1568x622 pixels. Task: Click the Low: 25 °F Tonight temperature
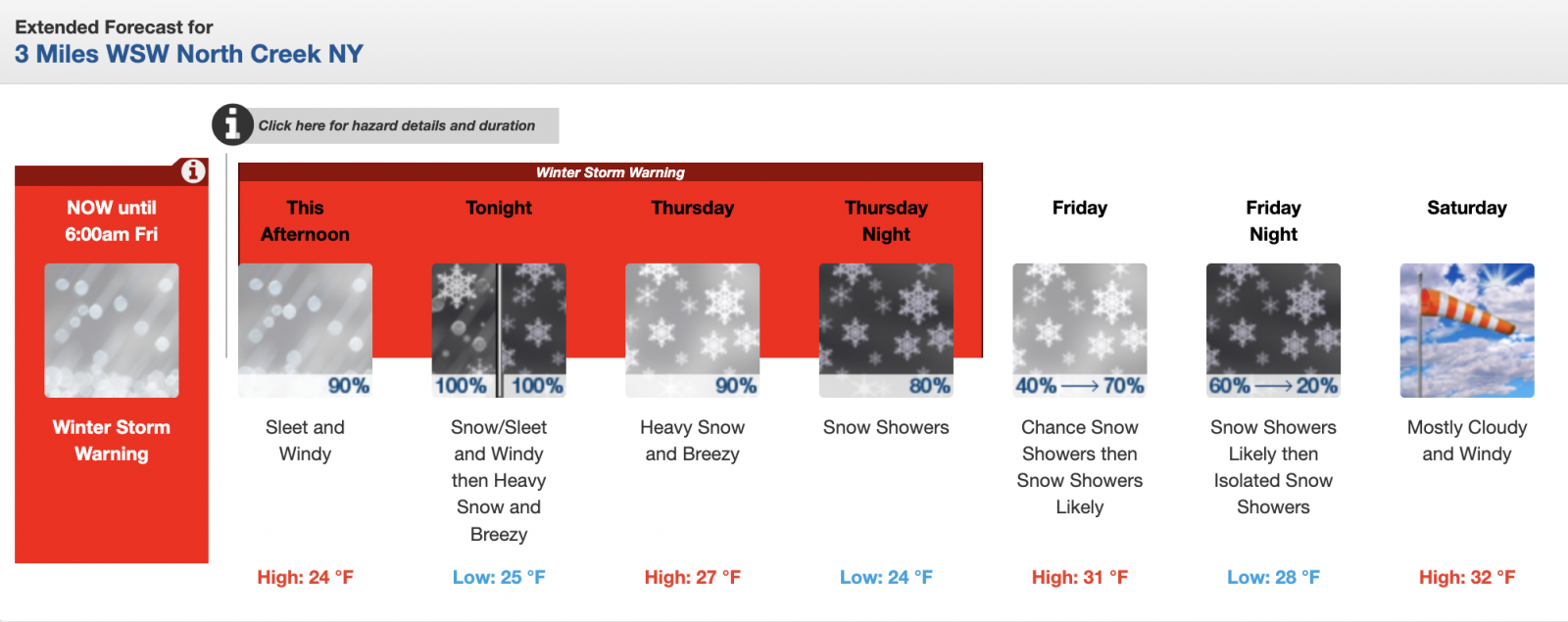tap(499, 577)
